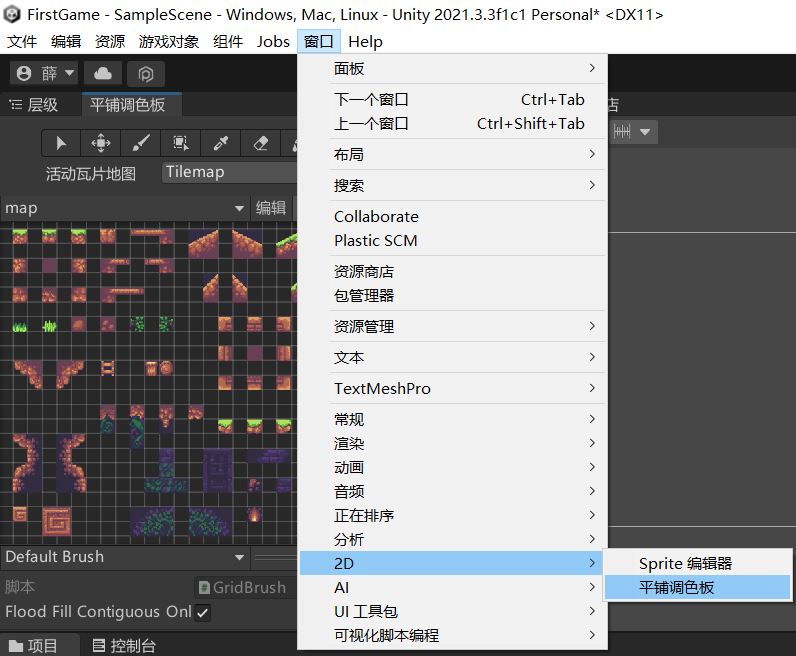The height and width of the screenshot is (656, 796).
Task: Pick the spiral stone block tile
Action: pyautogui.click(x=57, y=521)
